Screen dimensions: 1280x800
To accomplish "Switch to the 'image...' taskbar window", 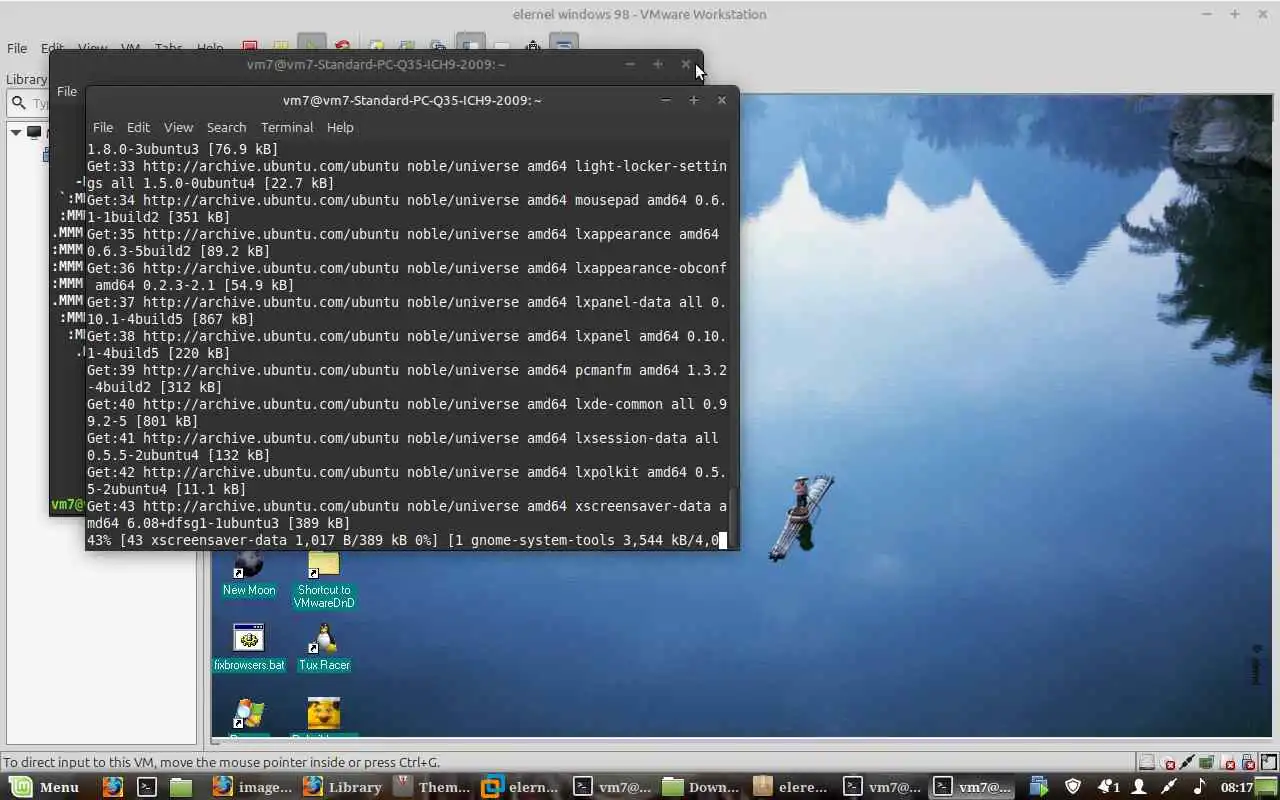I will 252,787.
